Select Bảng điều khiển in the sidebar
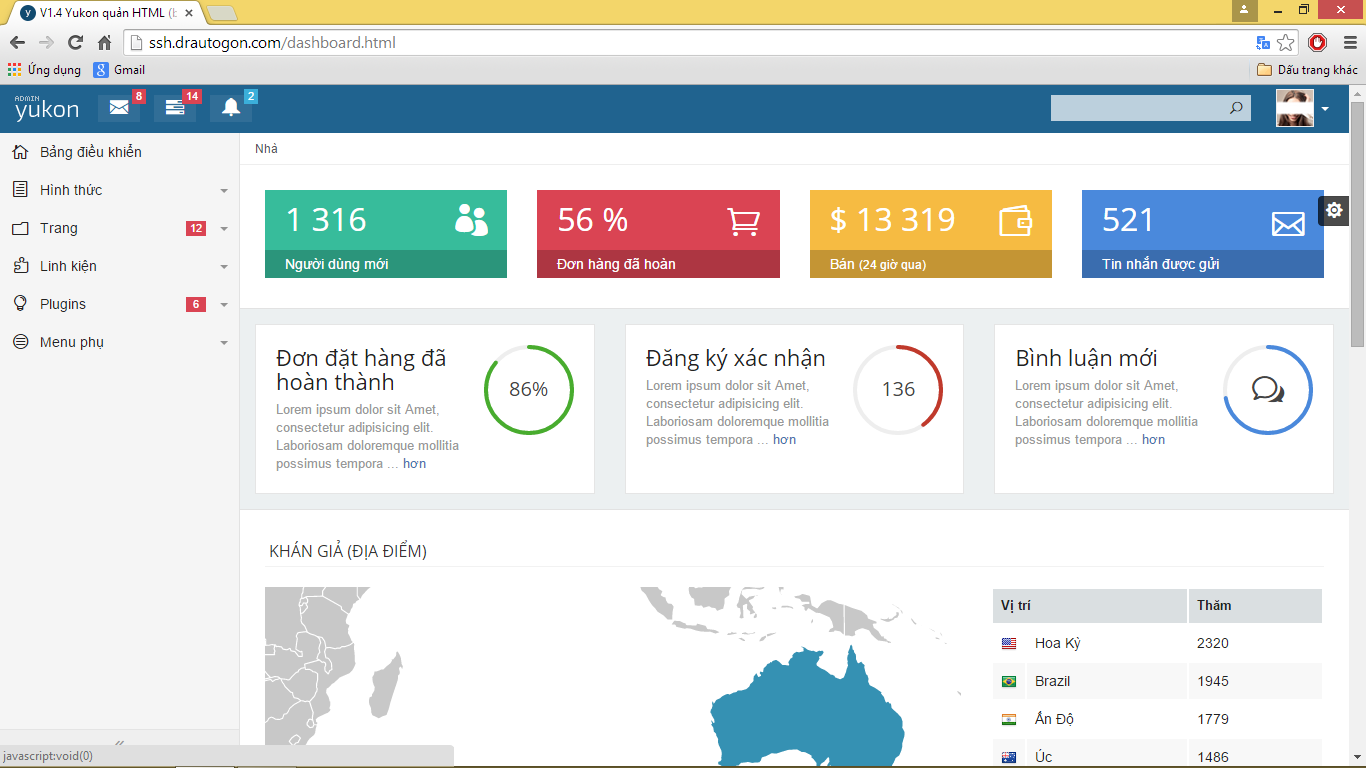The height and width of the screenshot is (768, 1366). pyautogui.click(x=90, y=152)
